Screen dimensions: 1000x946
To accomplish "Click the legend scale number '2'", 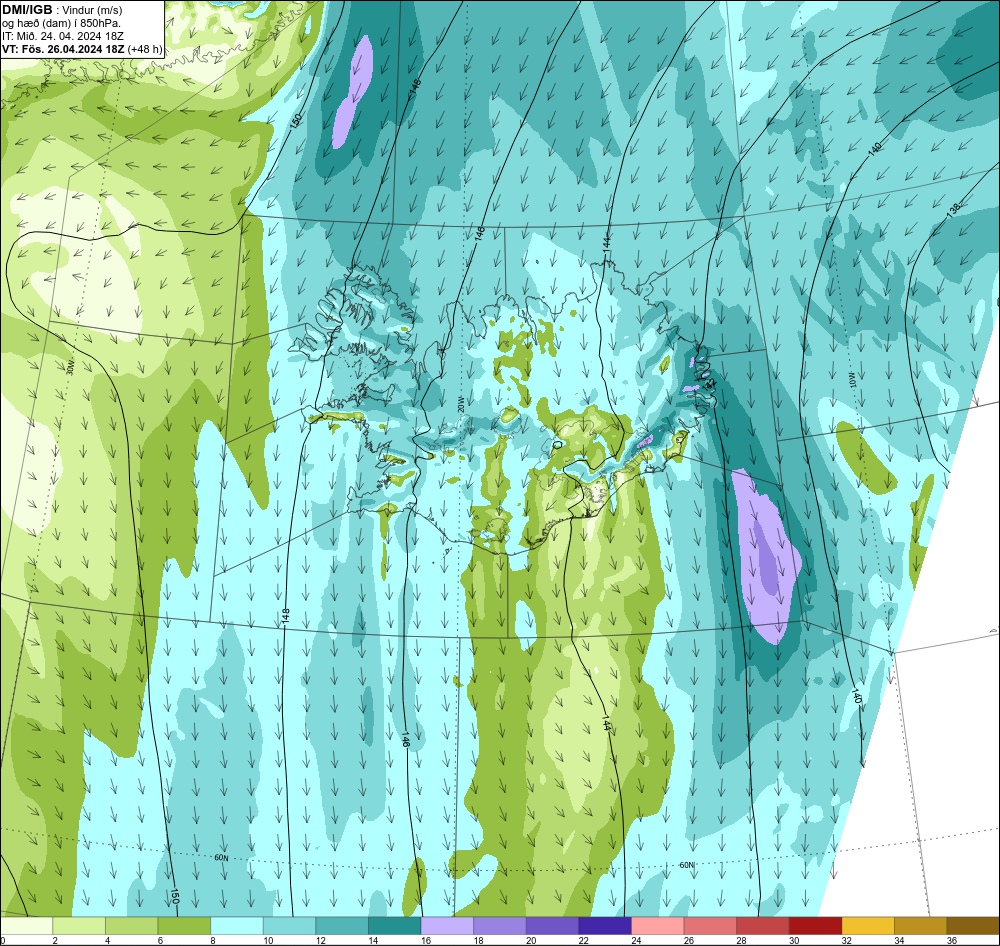I will click(x=55, y=940).
